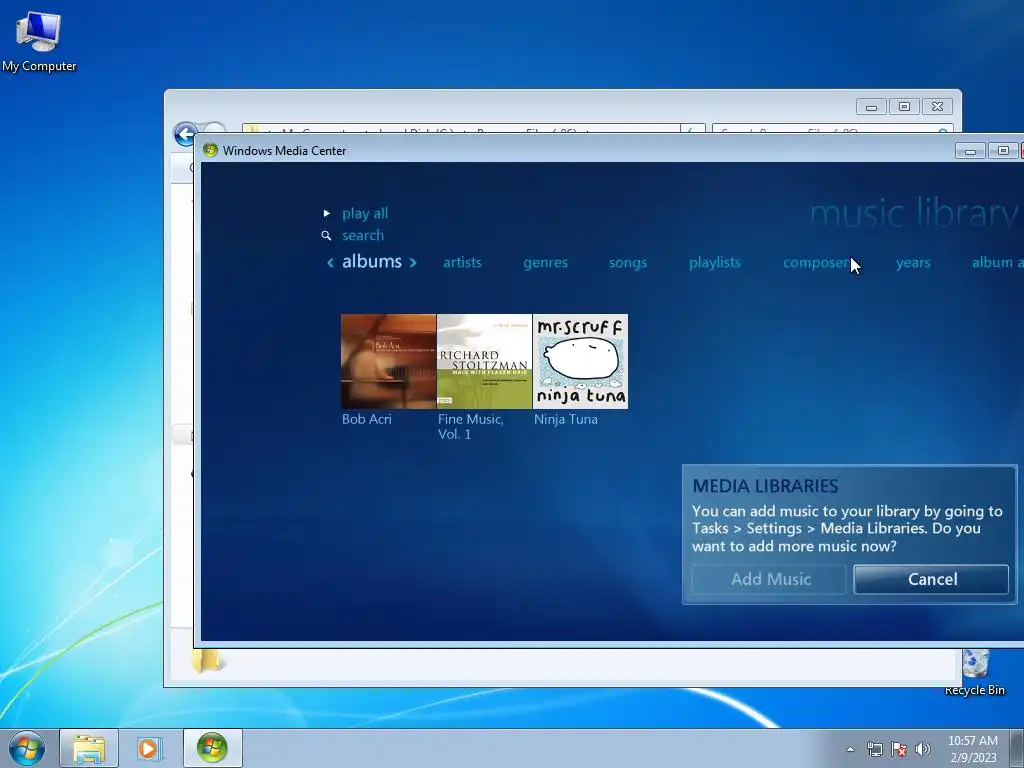1024x768 pixels.
Task: Switch to the composers view
Action: (816, 263)
